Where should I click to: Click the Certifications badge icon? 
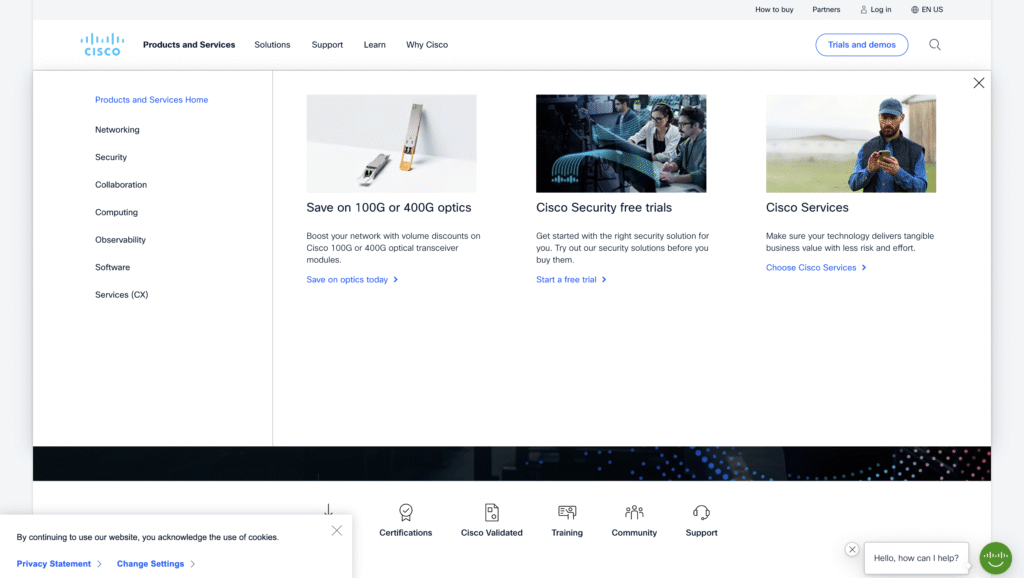(x=405, y=513)
